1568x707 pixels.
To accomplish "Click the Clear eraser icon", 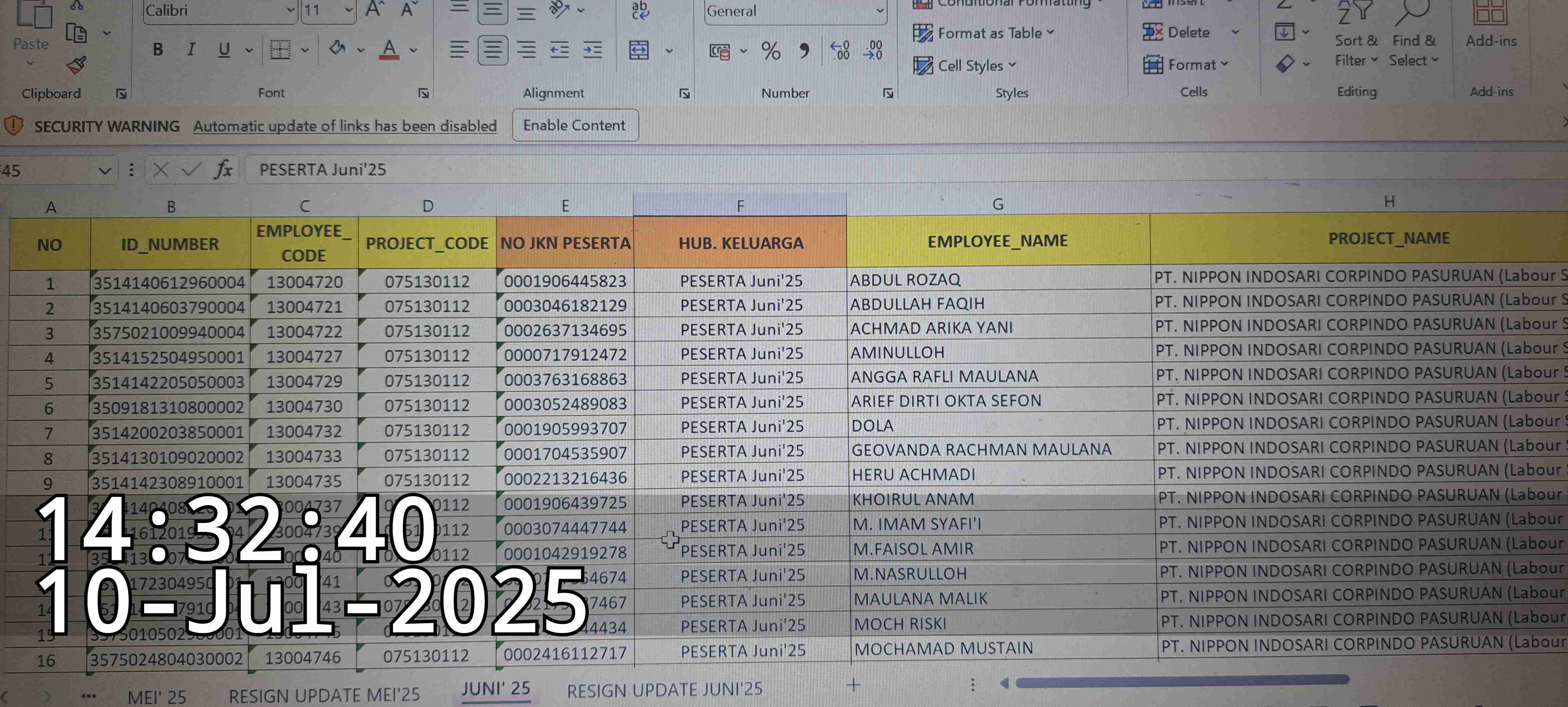I will click(1285, 63).
